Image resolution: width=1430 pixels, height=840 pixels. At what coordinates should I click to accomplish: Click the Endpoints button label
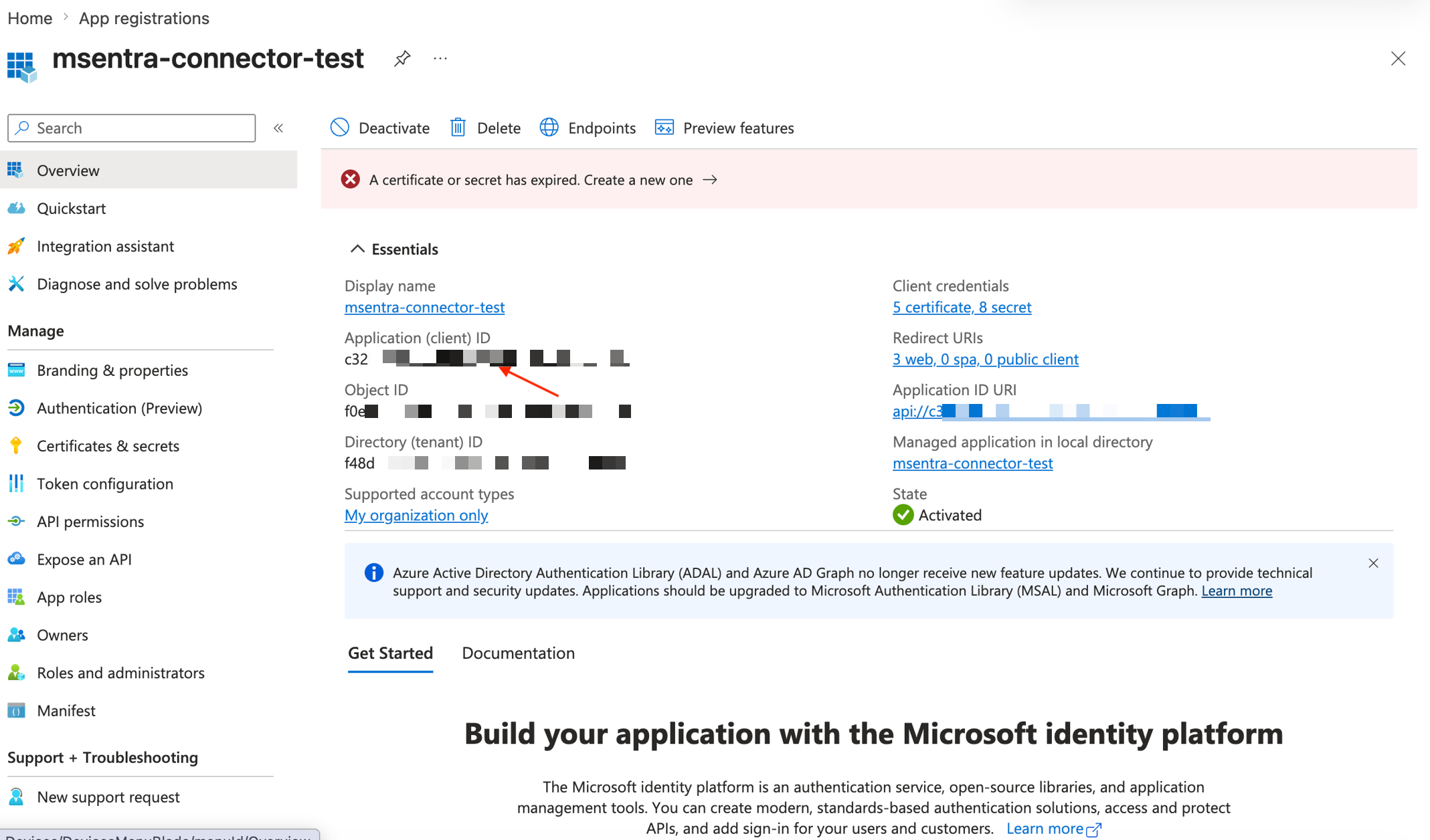(602, 128)
